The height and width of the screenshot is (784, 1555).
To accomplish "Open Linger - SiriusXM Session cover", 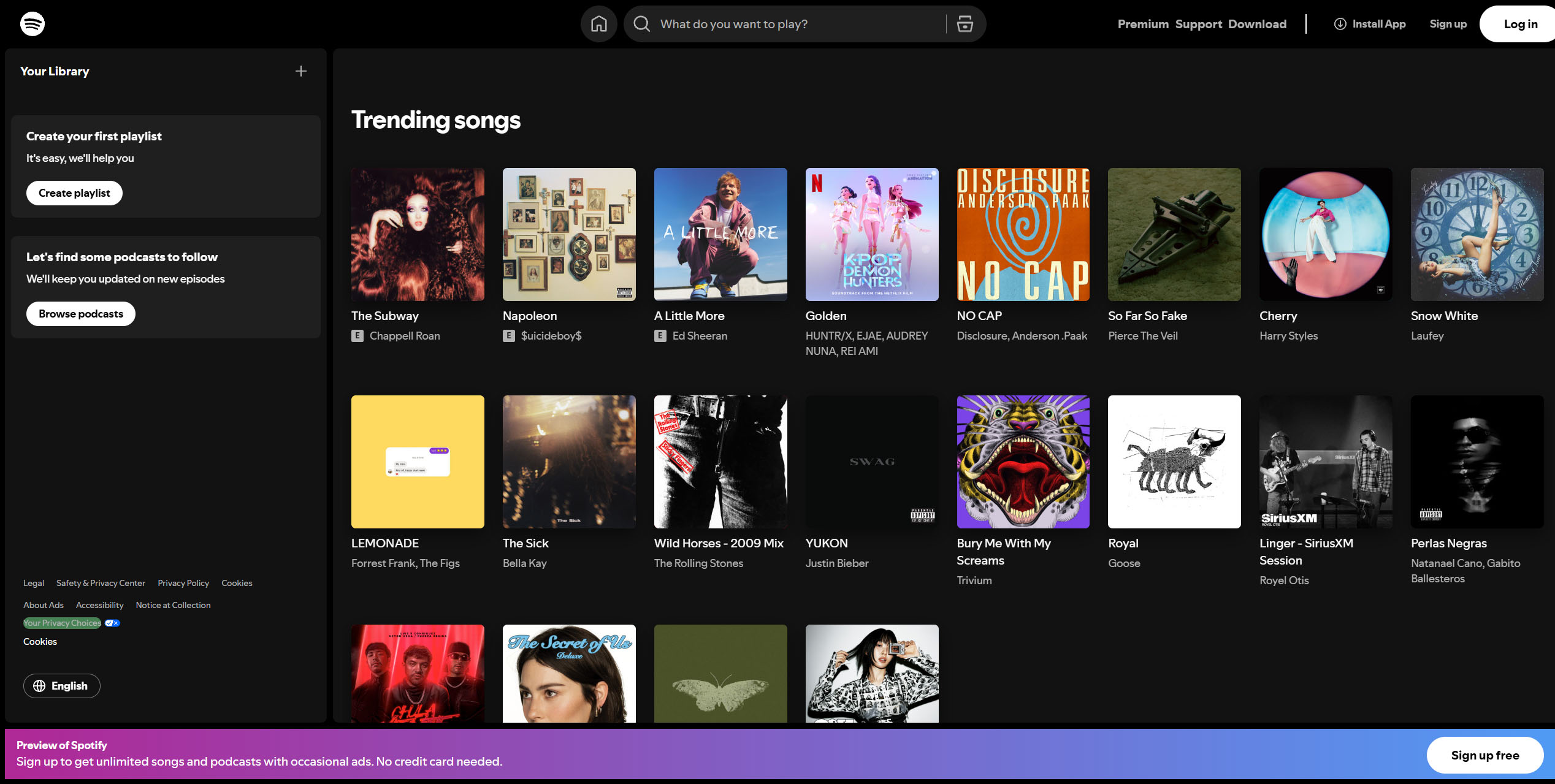I will (1326, 462).
